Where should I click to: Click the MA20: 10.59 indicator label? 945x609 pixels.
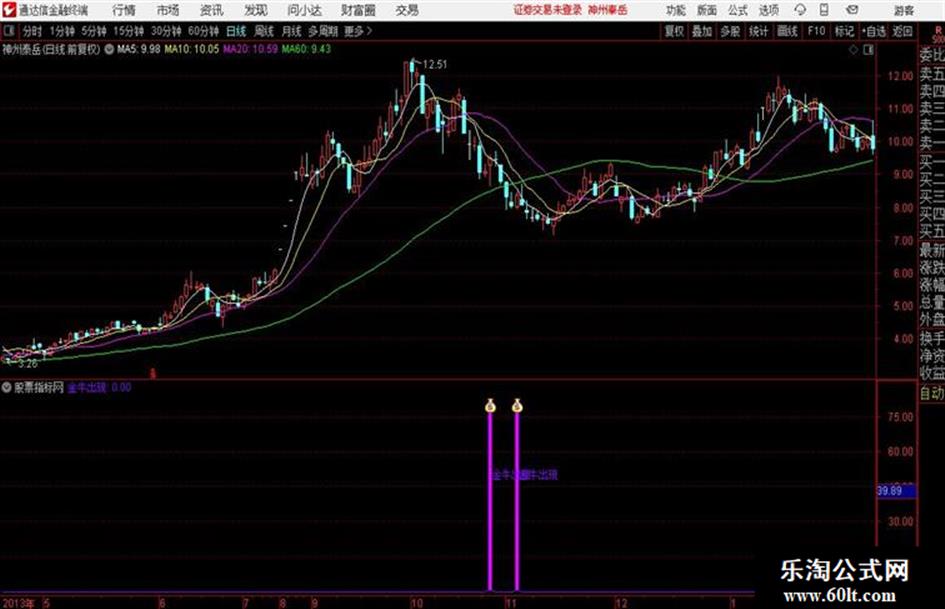(x=250, y=49)
